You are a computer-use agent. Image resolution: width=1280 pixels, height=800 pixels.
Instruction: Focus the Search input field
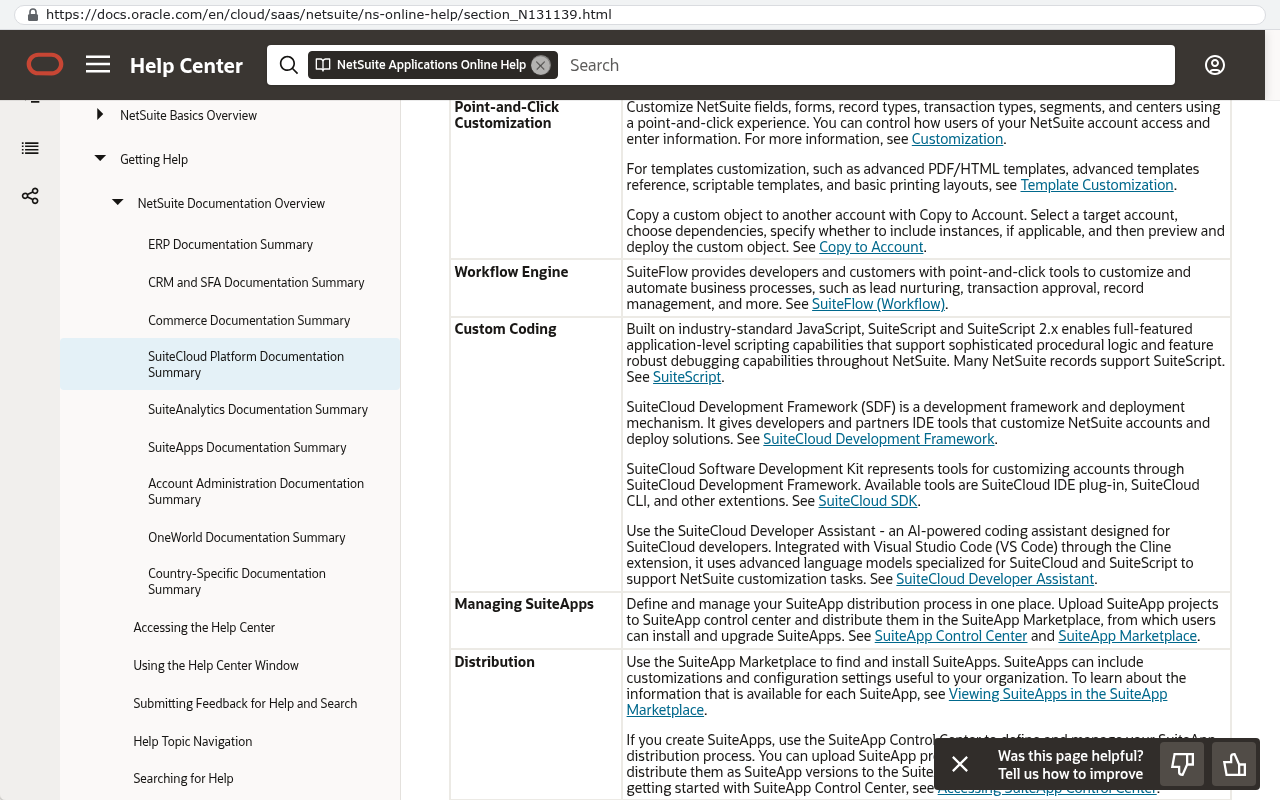pyautogui.click(x=866, y=65)
